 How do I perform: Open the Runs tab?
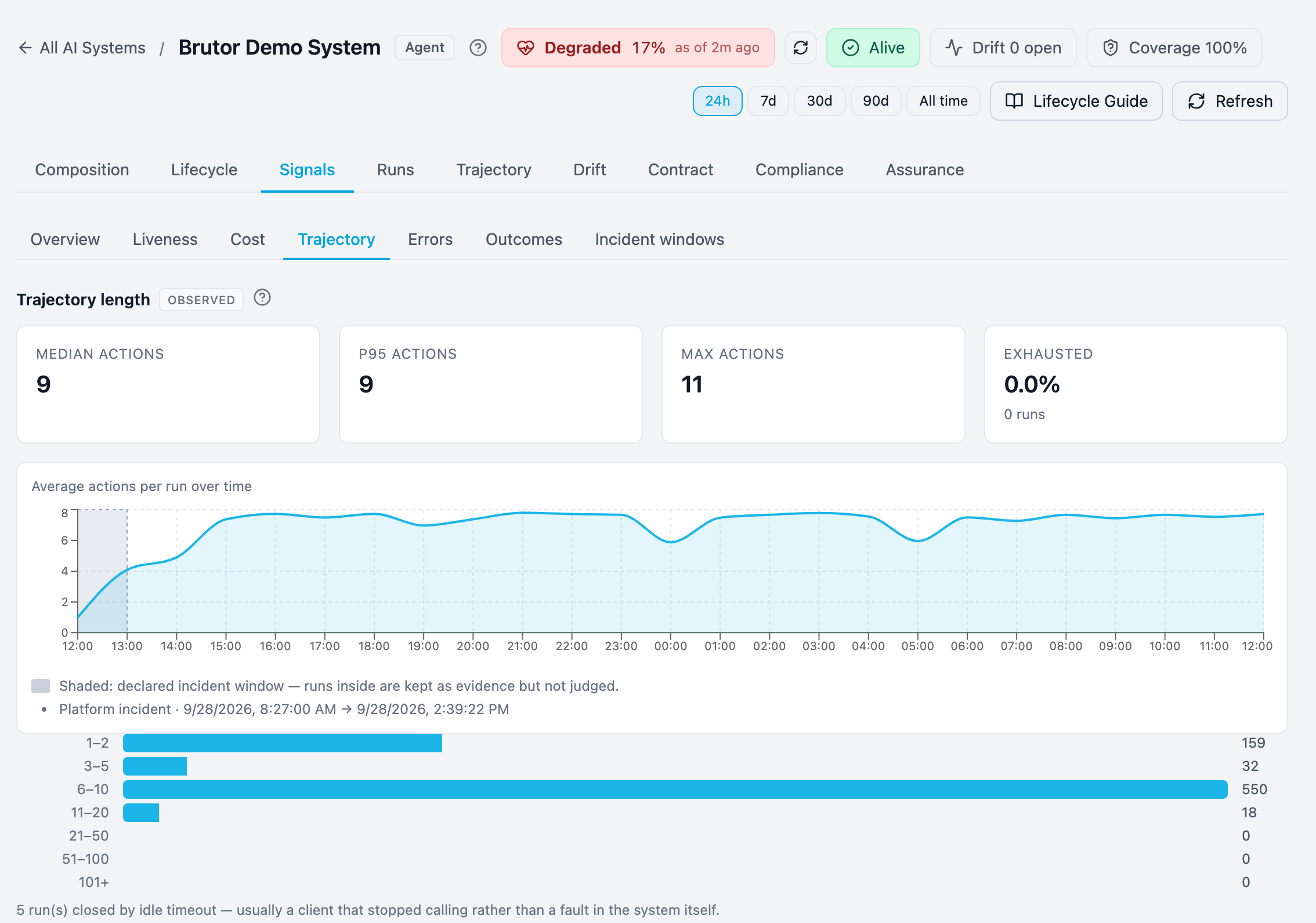[x=395, y=170]
